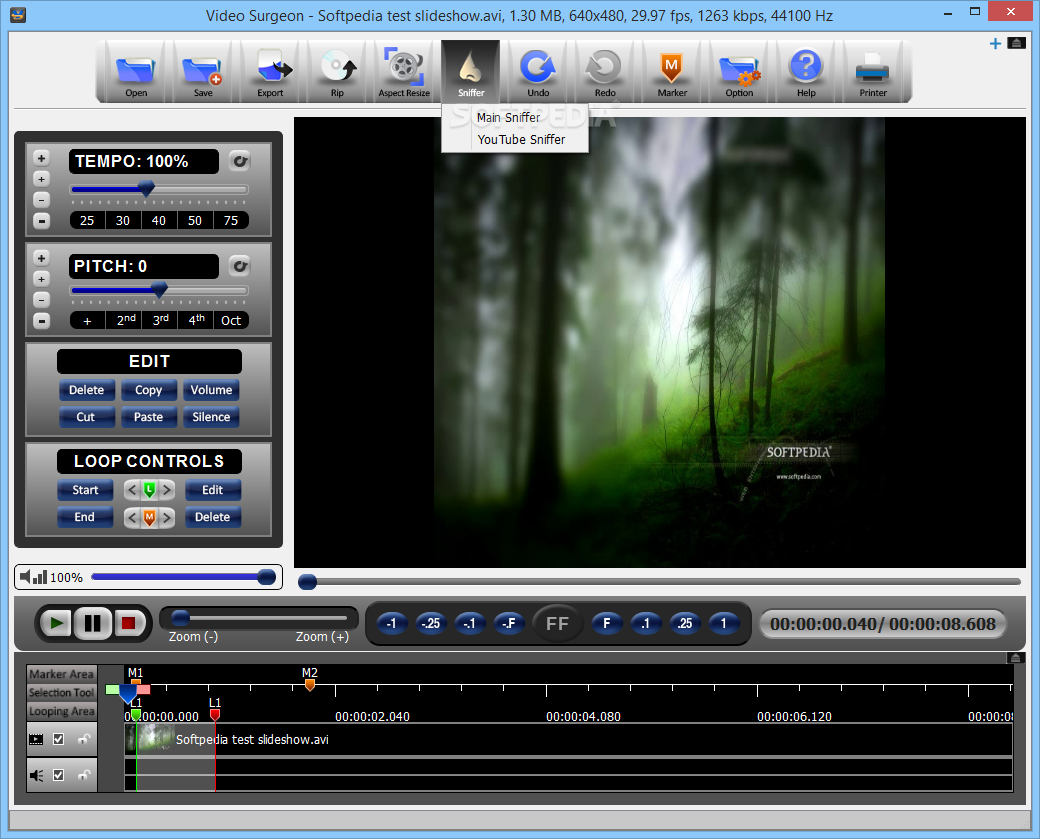Image resolution: width=1040 pixels, height=839 pixels.
Task: Click the large decrease pitch minus stepper
Action: [41, 321]
